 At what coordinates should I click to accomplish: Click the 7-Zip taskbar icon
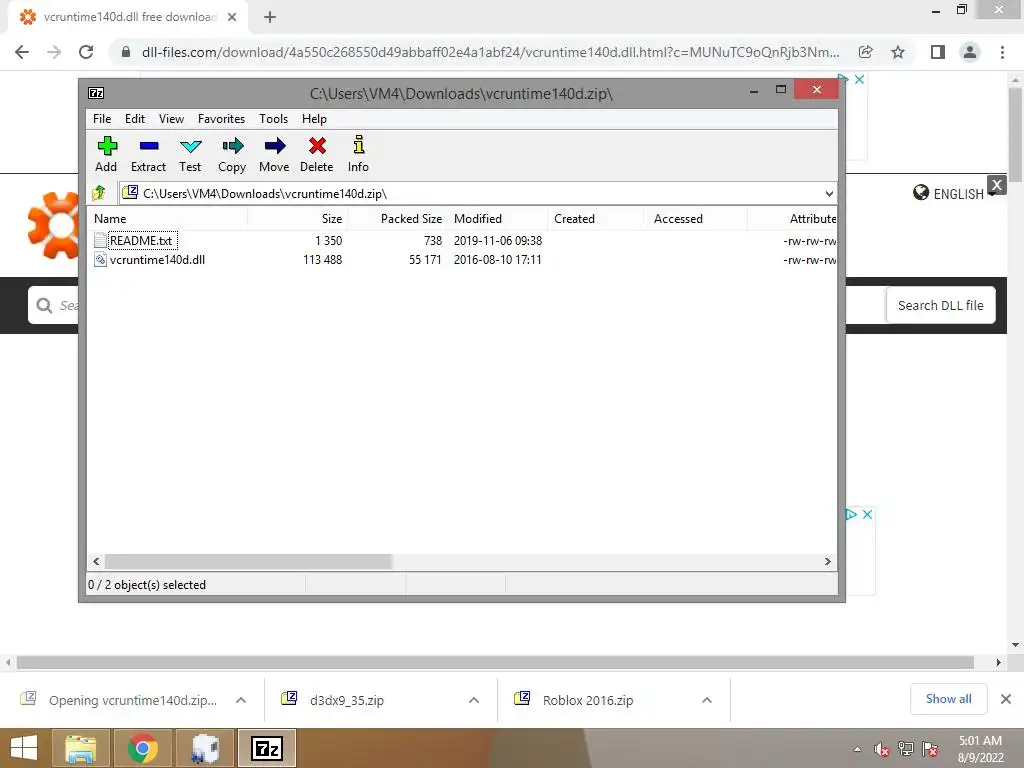click(x=266, y=748)
